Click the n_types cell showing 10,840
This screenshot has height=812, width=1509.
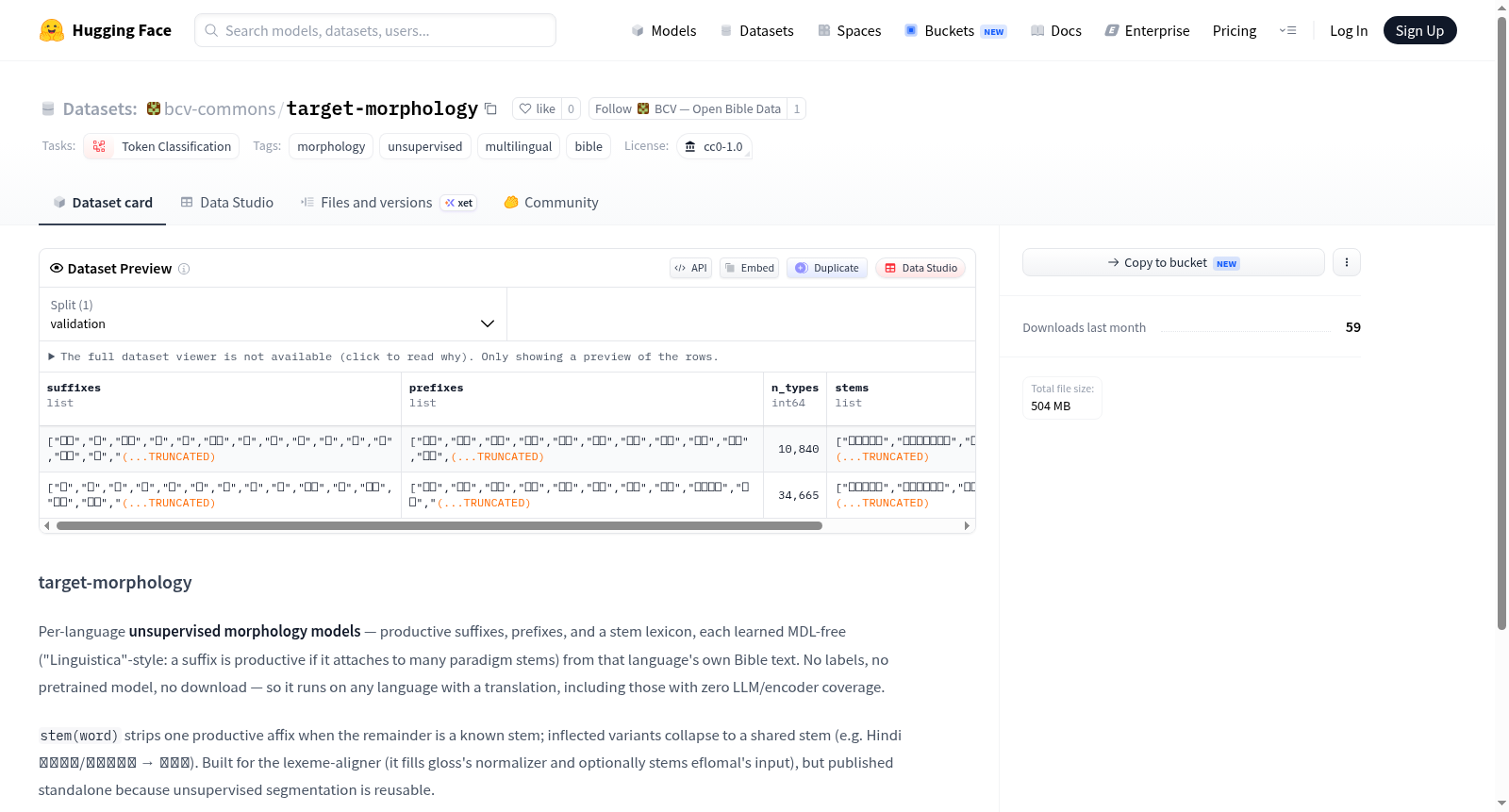(x=795, y=449)
